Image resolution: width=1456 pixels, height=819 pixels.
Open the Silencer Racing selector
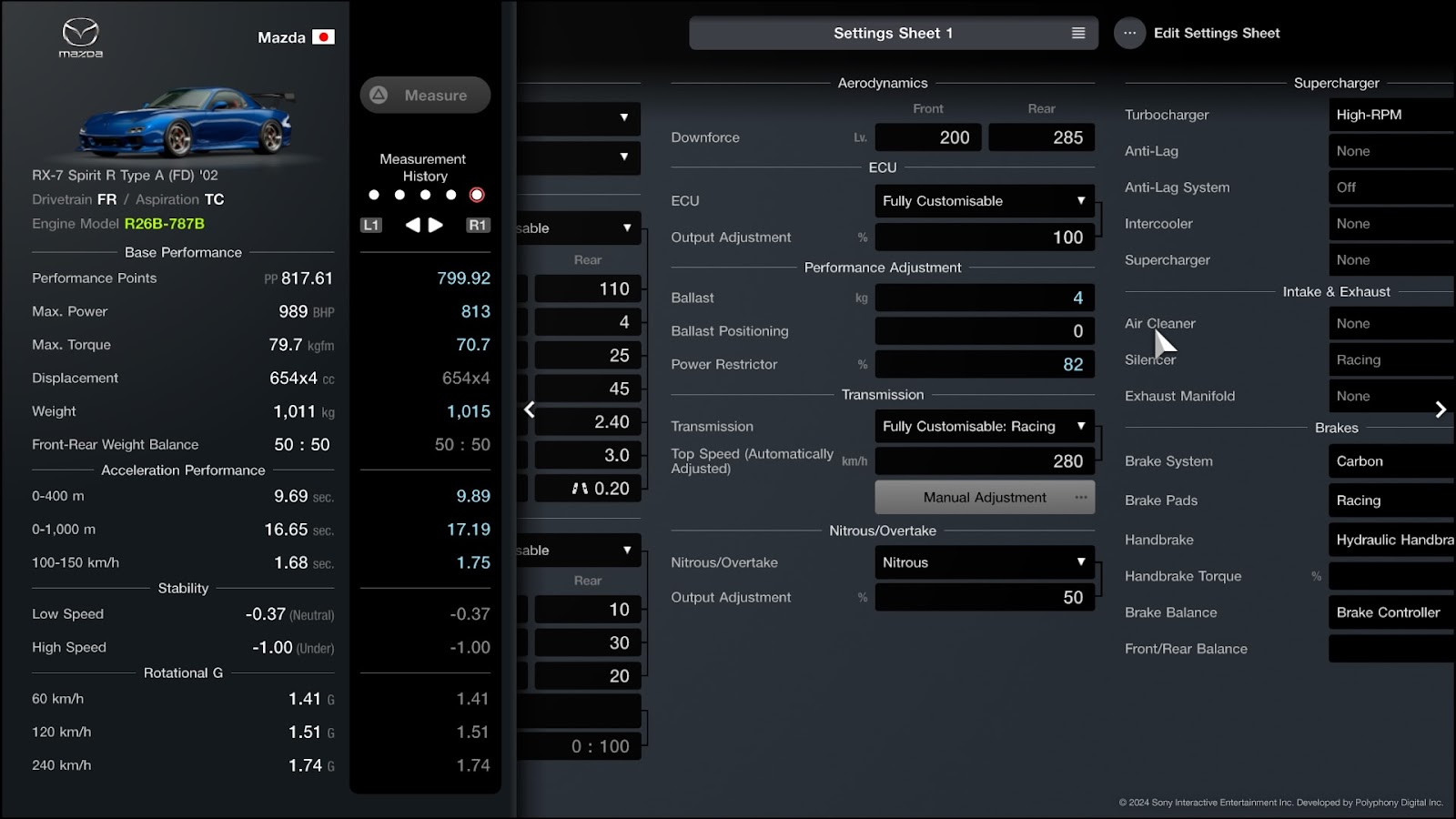point(1392,359)
